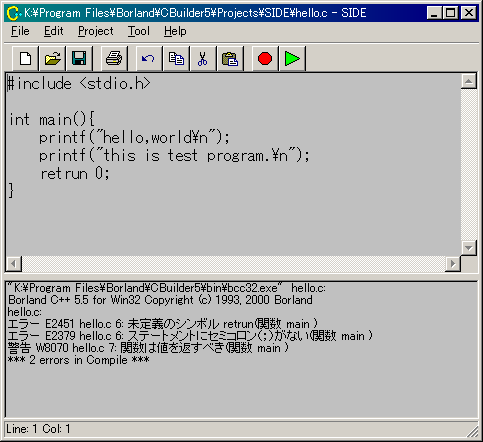Open the File menu
This screenshot has height=442, width=483.
click(20, 31)
